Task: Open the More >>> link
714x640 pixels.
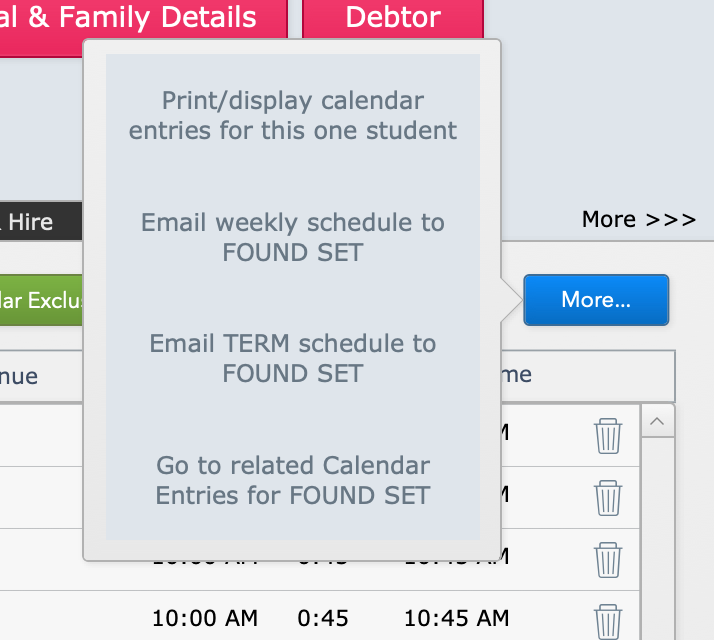Action: pyautogui.click(x=639, y=220)
